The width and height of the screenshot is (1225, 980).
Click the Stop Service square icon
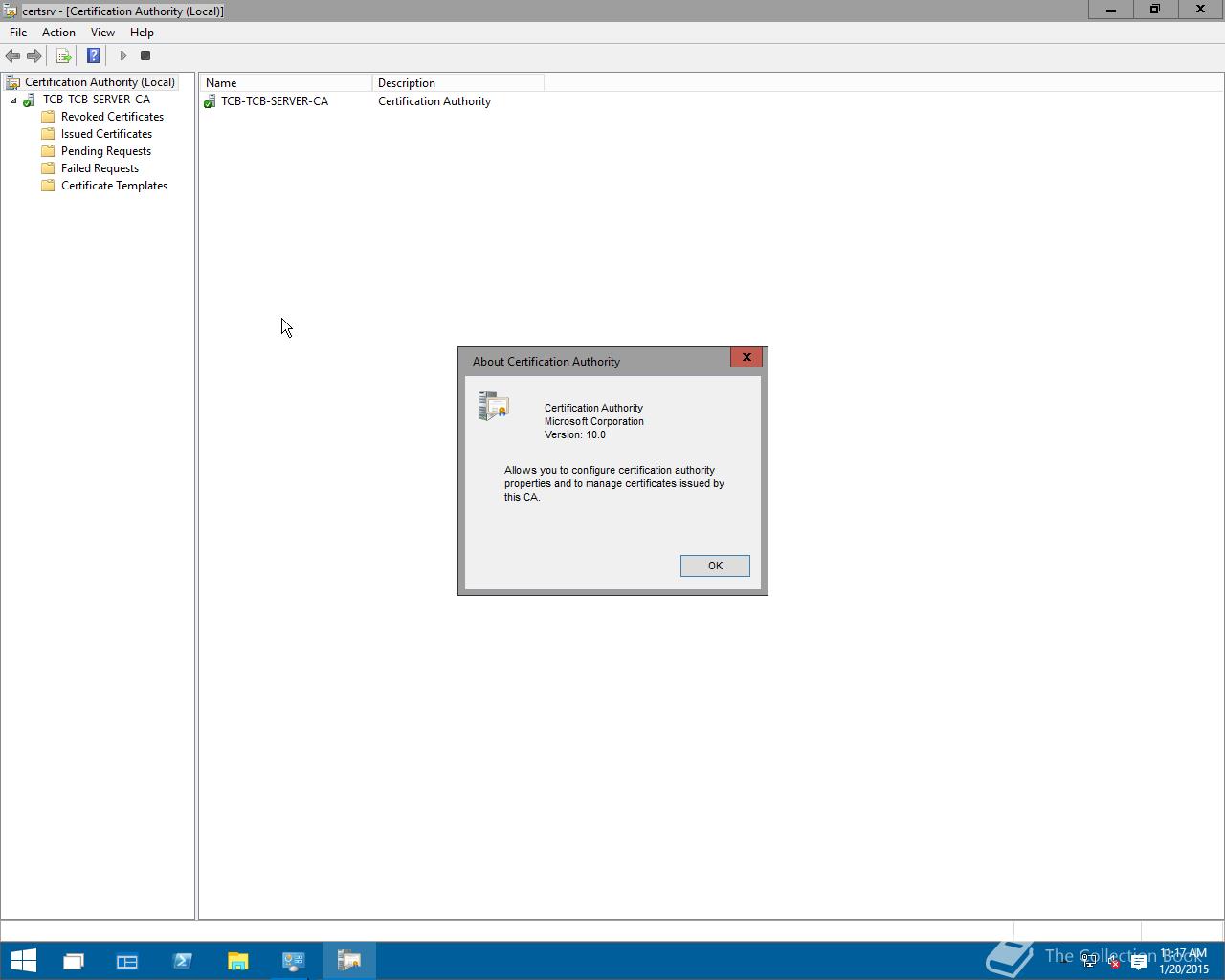pyautogui.click(x=145, y=56)
